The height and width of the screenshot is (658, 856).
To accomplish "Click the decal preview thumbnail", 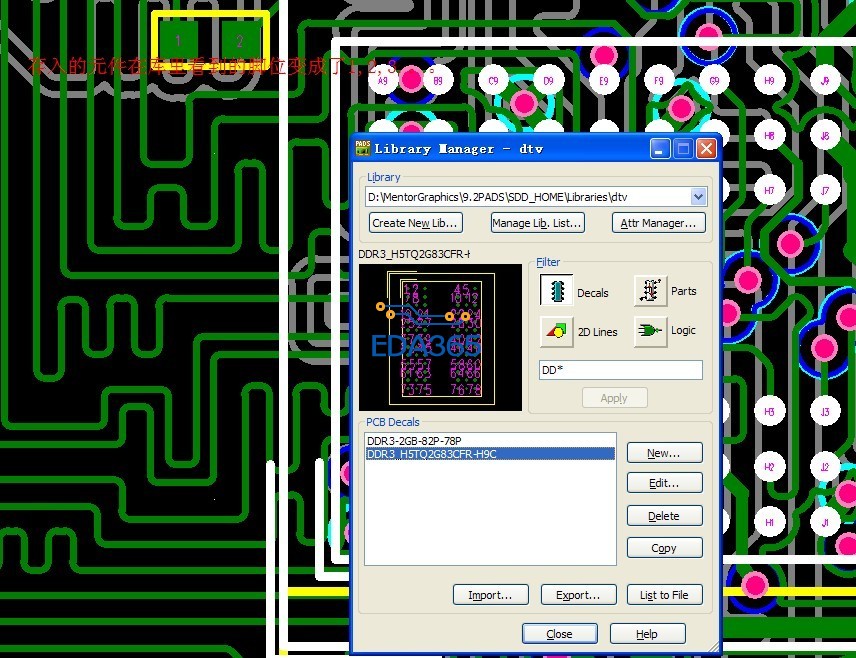I will [440, 337].
